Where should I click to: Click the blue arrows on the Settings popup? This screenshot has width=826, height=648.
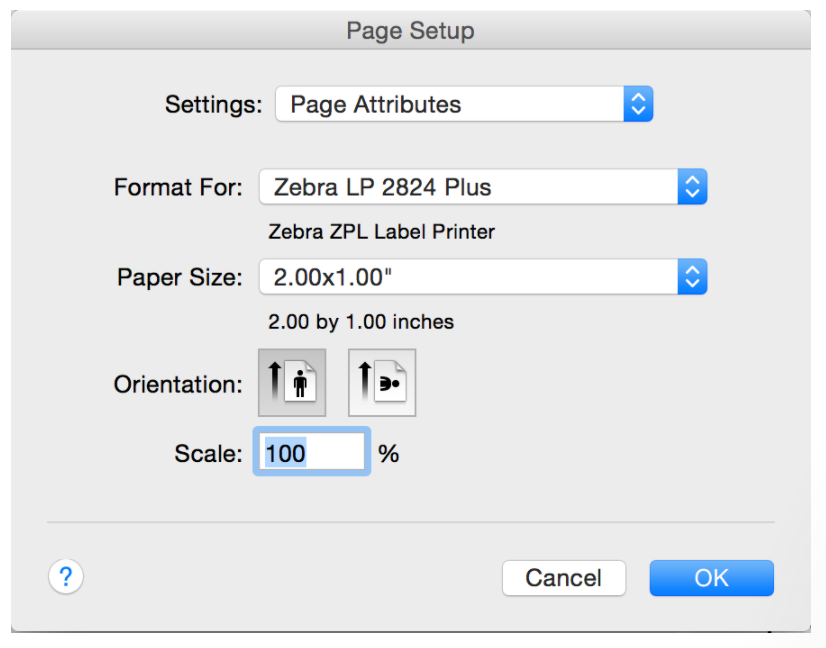click(x=638, y=104)
